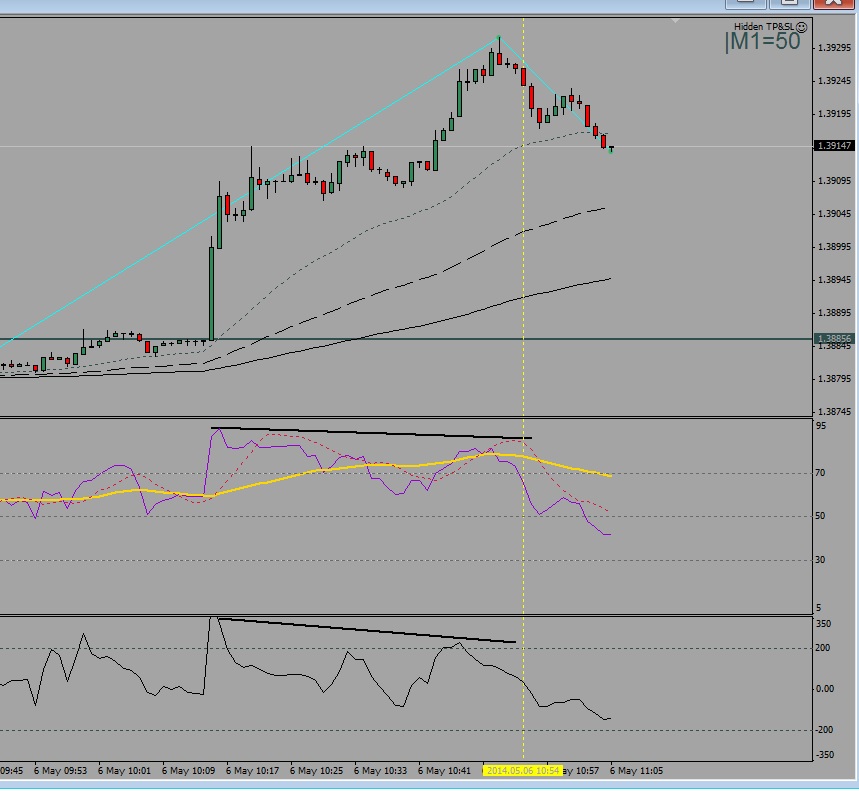The image size is (859, 791).
Task: Click price scale value 1.39095
Action: [834, 180]
